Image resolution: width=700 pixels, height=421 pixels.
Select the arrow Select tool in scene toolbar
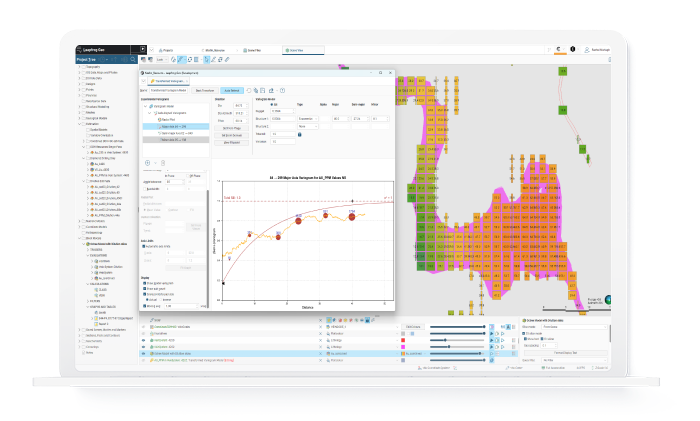pos(206,59)
